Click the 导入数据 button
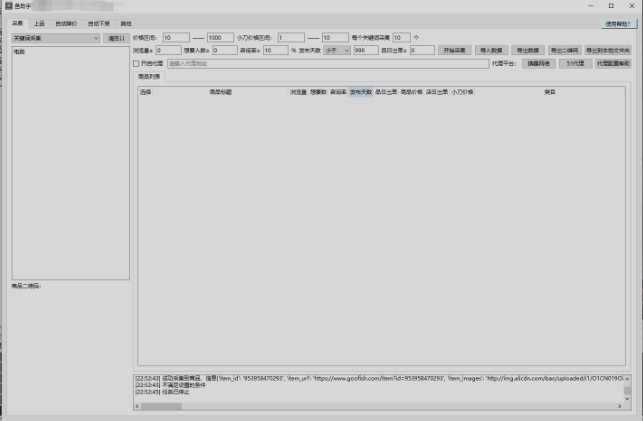643x421 pixels. [x=491, y=50]
